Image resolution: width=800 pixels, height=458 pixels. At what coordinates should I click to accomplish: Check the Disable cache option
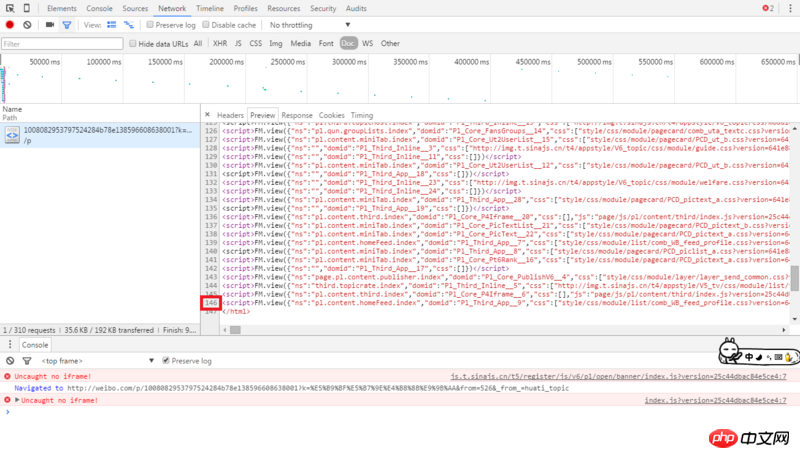coord(204,24)
